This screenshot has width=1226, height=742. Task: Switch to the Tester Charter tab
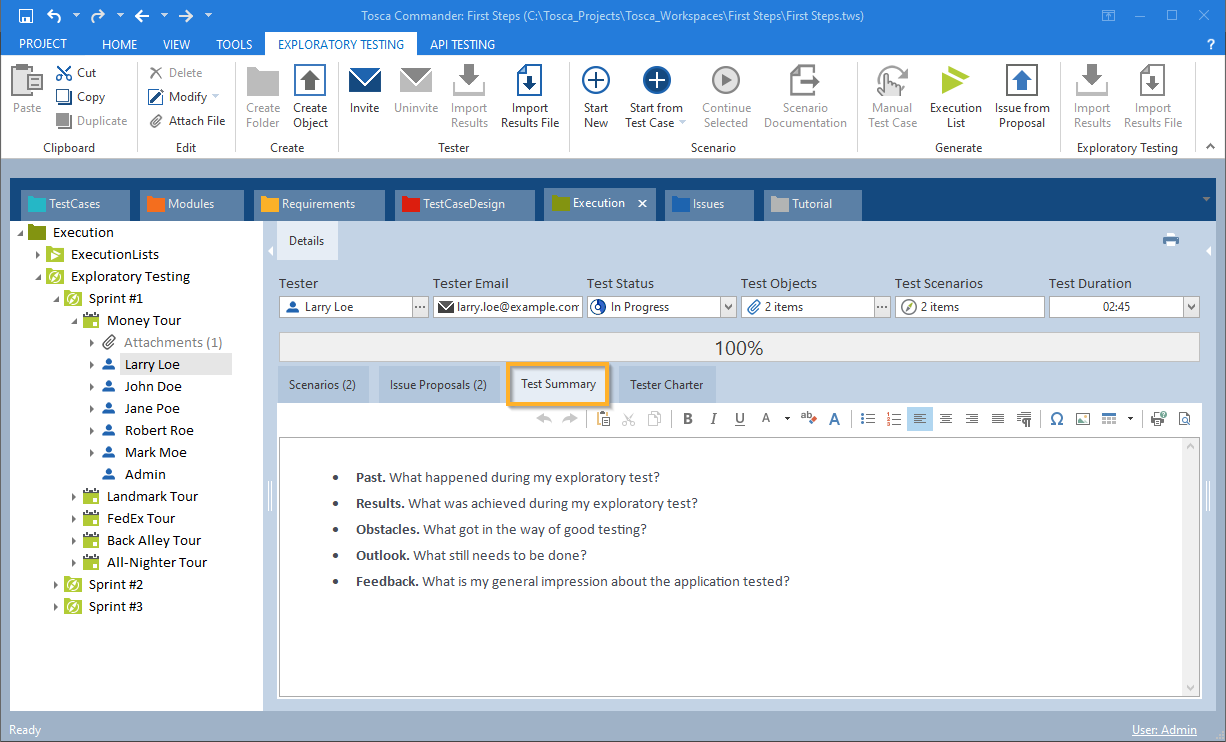tap(666, 385)
